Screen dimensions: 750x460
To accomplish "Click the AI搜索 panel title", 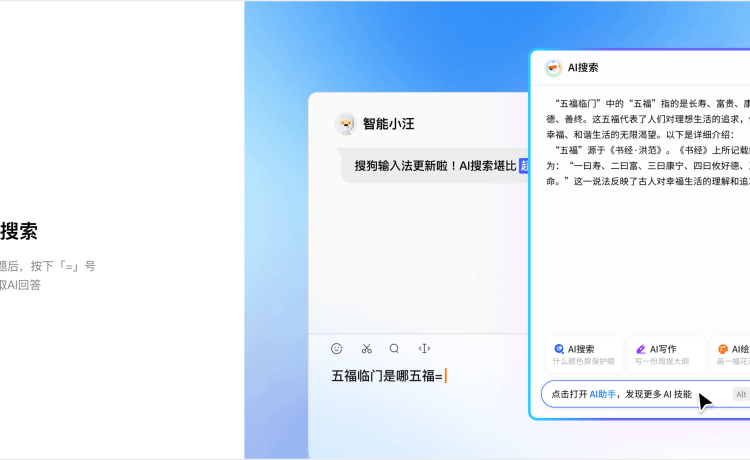I will (583, 68).
